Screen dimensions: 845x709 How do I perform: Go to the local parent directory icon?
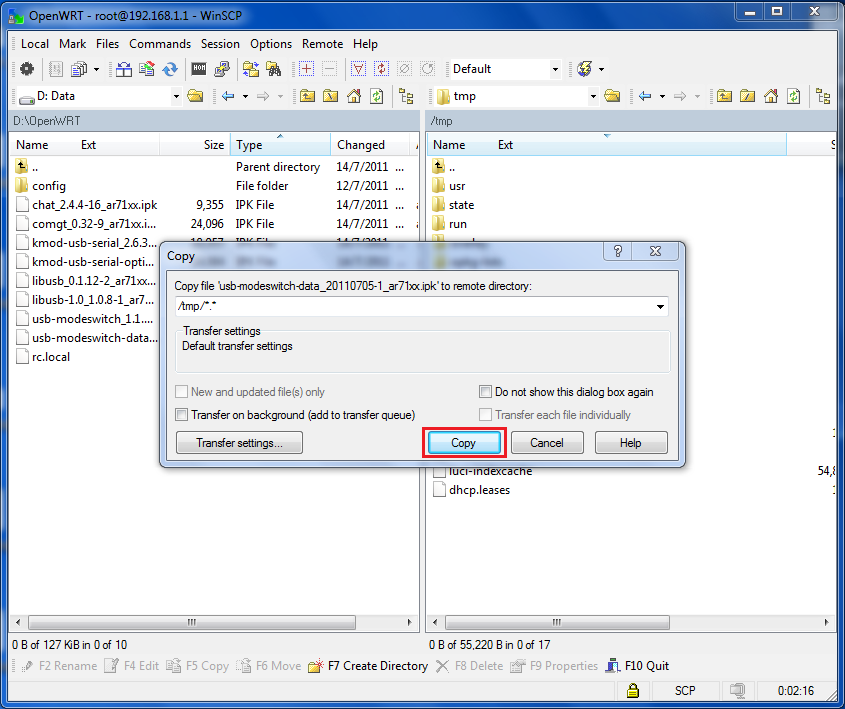[x=307, y=96]
